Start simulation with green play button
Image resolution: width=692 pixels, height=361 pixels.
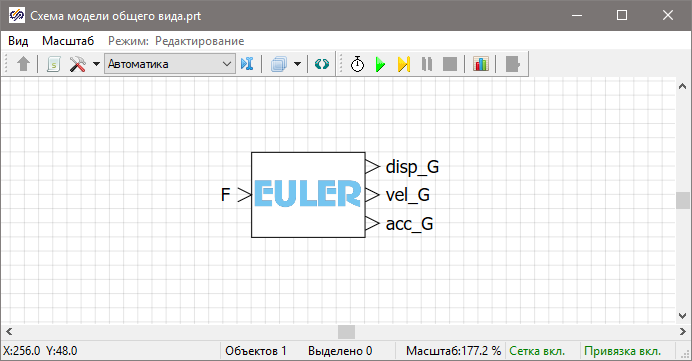[380, 64]
